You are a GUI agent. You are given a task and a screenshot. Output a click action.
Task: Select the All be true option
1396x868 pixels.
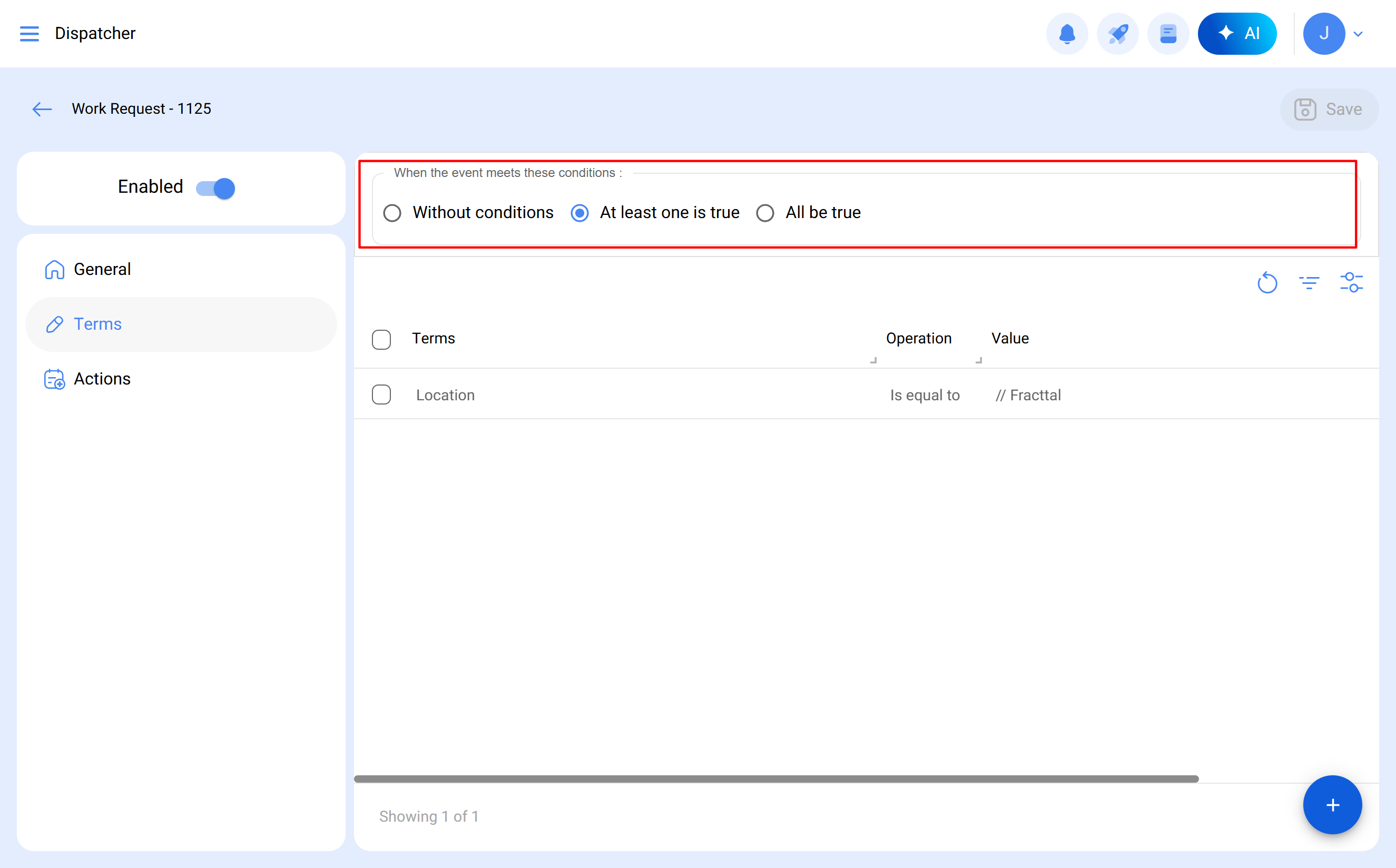coord(764,213)
